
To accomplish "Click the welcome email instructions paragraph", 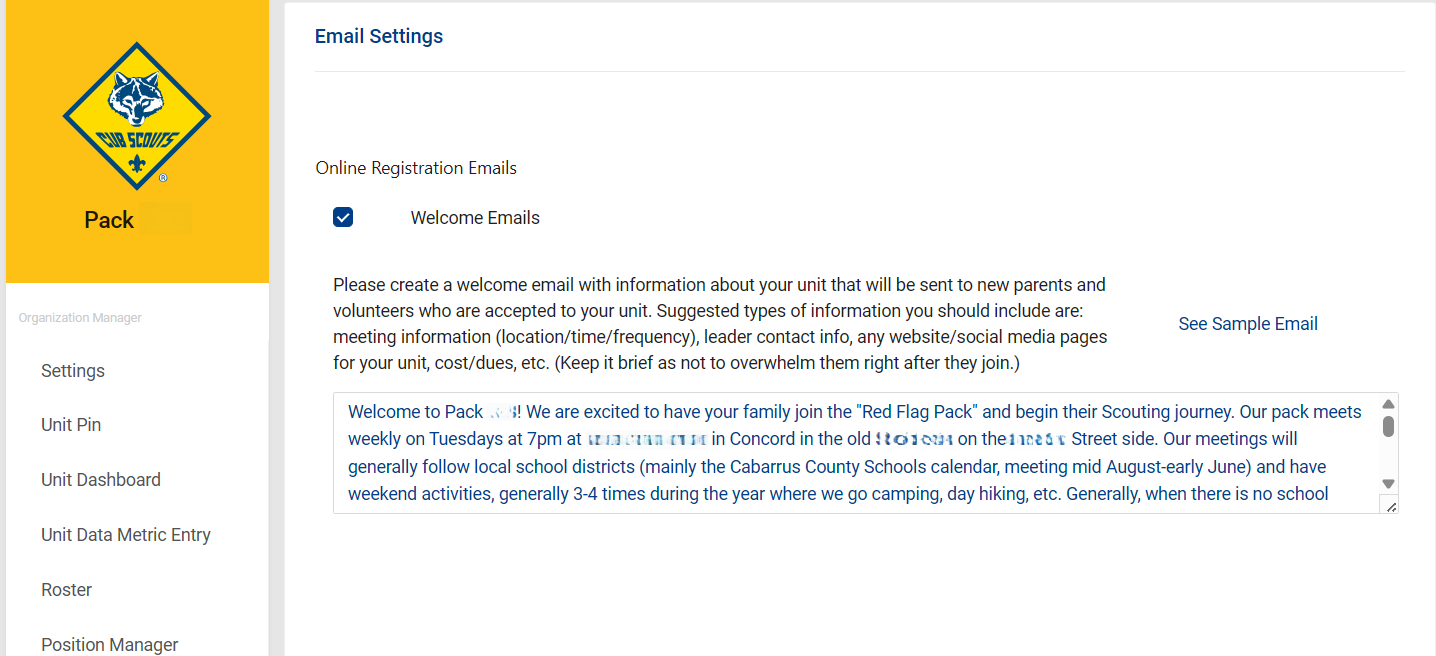I will (720, 324).
